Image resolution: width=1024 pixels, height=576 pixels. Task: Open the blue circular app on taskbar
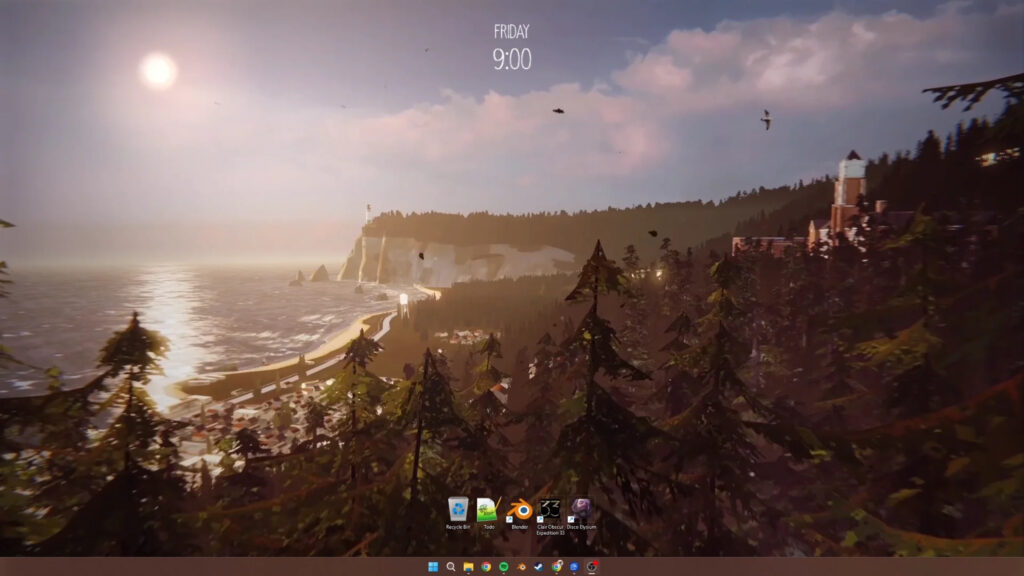click(574, 567)
